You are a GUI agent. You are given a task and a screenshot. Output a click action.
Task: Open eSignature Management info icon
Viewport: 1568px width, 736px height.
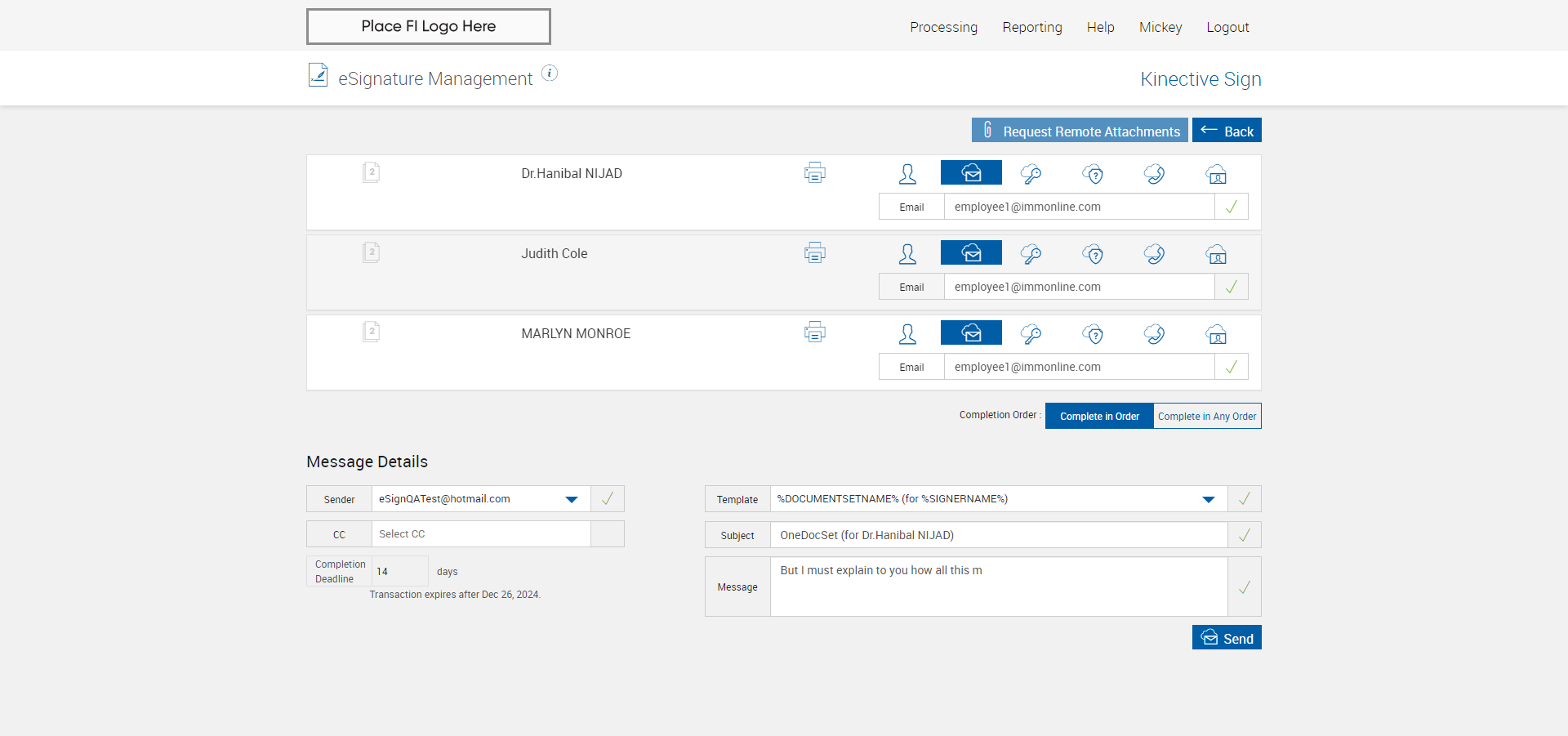(550, 74)
